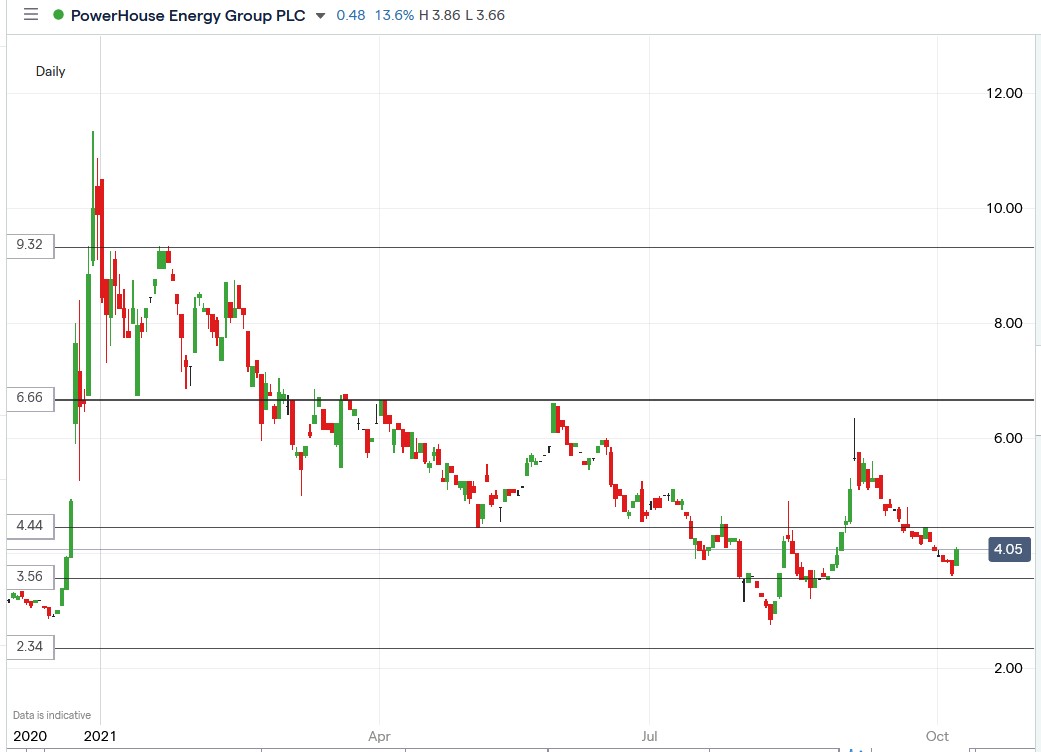This screenshot has width=1041, height=752.
Task: Toggle the 13.6% percentage change display
Action: pyautogui.click(x=396, y=15)
